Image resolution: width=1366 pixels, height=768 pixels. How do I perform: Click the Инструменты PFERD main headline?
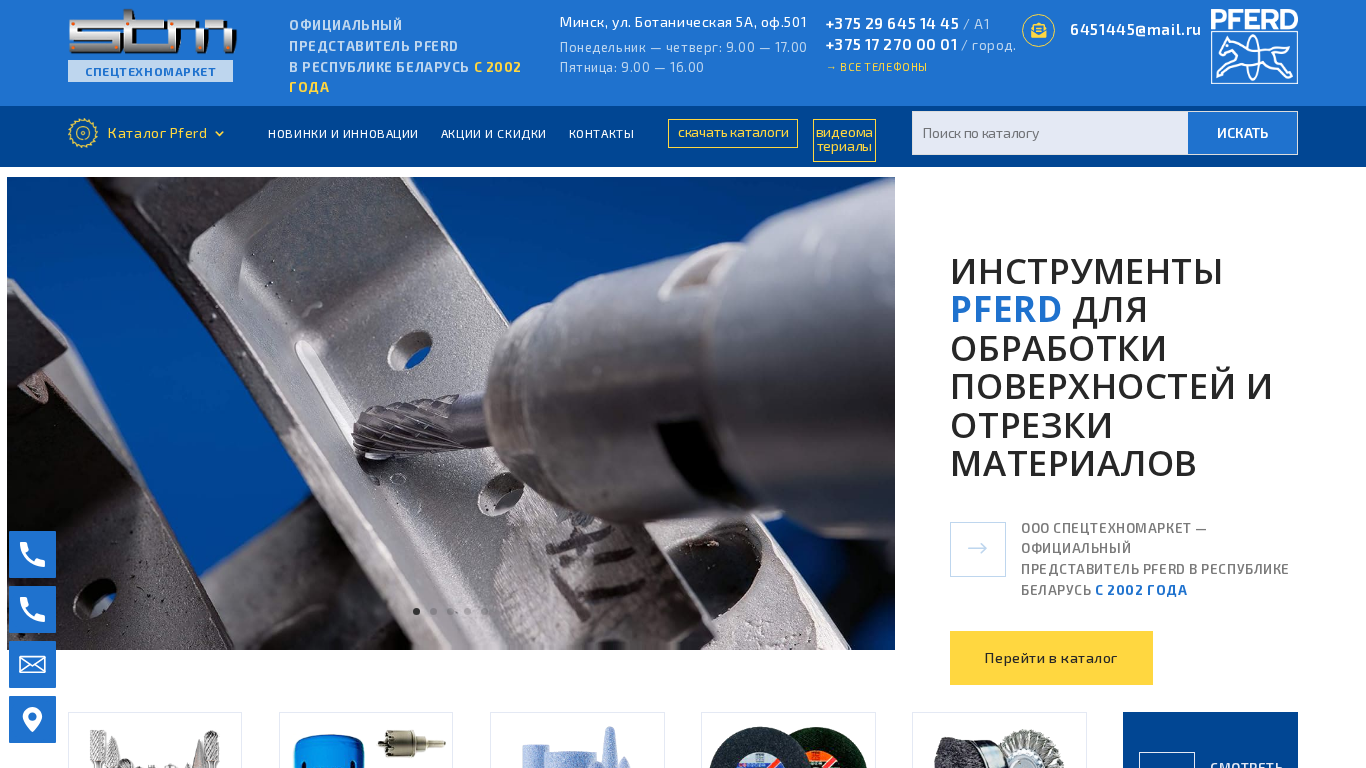(x=1111, y=368)
